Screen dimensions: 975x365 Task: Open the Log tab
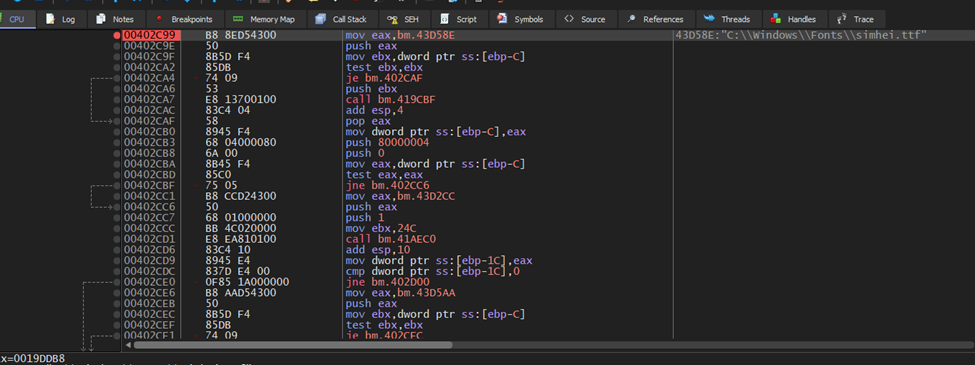[x=61, y=19]
